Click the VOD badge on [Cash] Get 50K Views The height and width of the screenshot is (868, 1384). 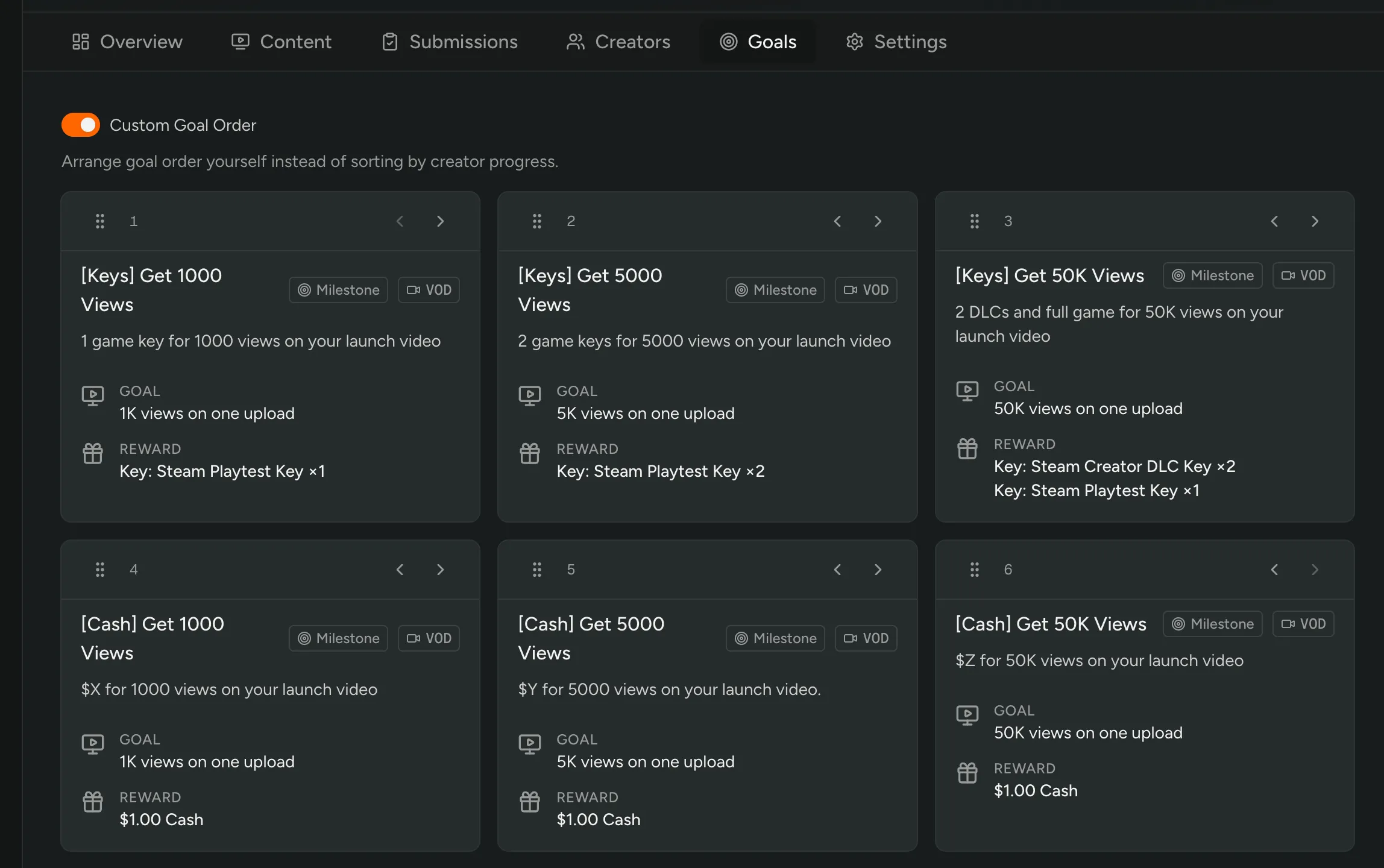(1303, 624)
